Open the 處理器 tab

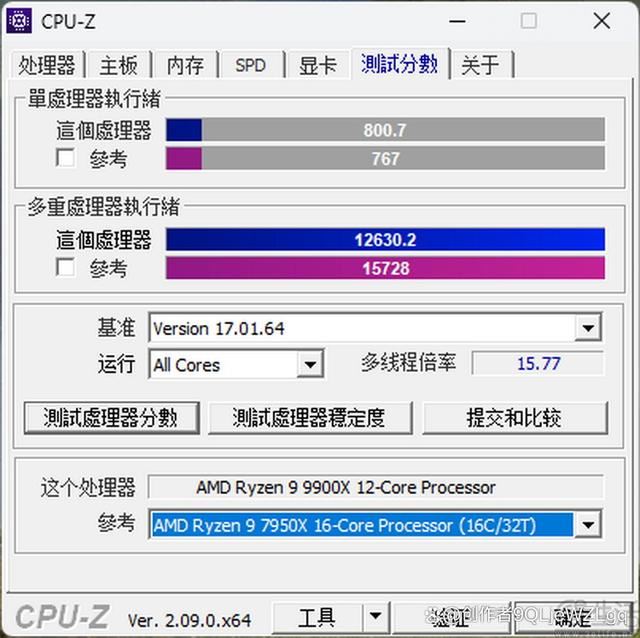point(47,65)
